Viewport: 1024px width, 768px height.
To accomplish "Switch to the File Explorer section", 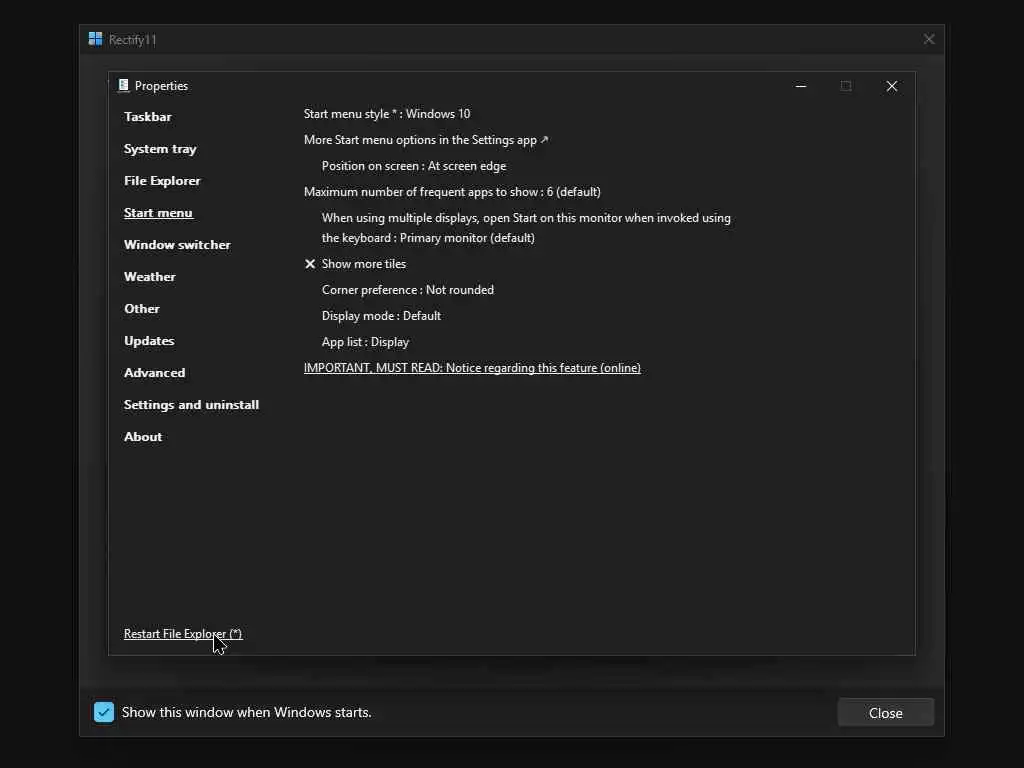I will 162,181.
